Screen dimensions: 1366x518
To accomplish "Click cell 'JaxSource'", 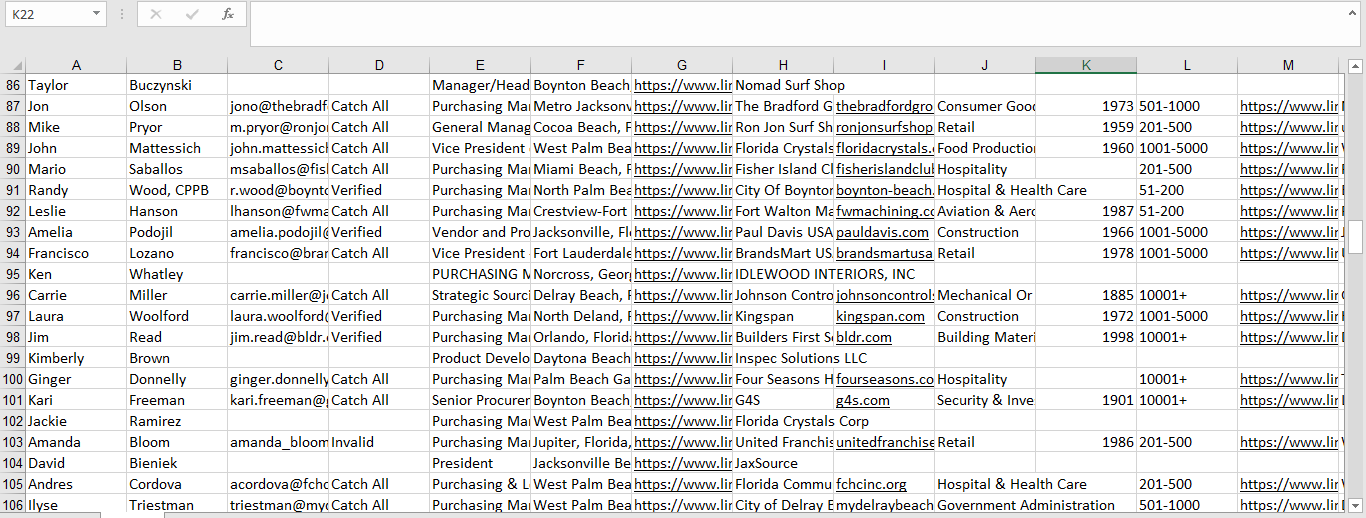I will click(x=783, y=463).
